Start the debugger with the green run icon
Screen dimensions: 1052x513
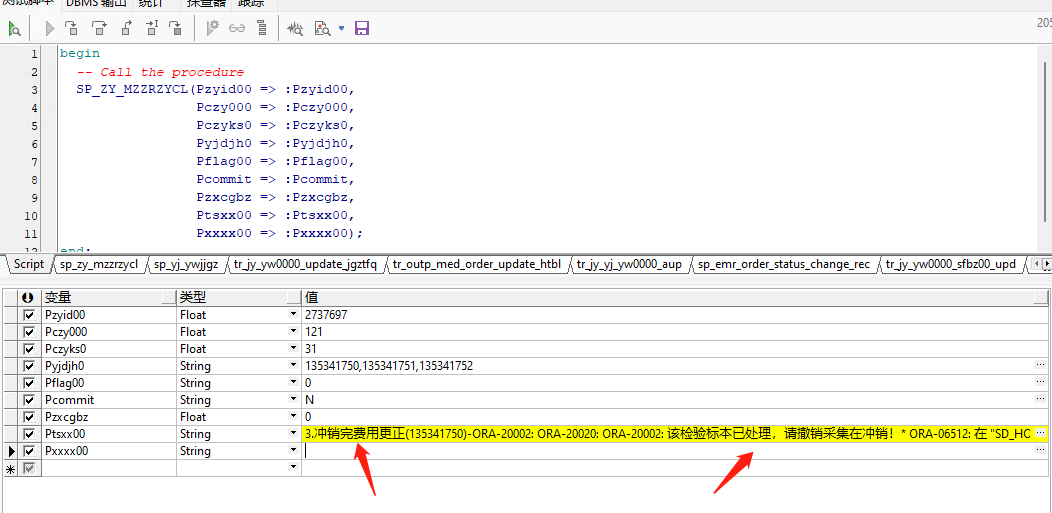click(x=14, y=29)
